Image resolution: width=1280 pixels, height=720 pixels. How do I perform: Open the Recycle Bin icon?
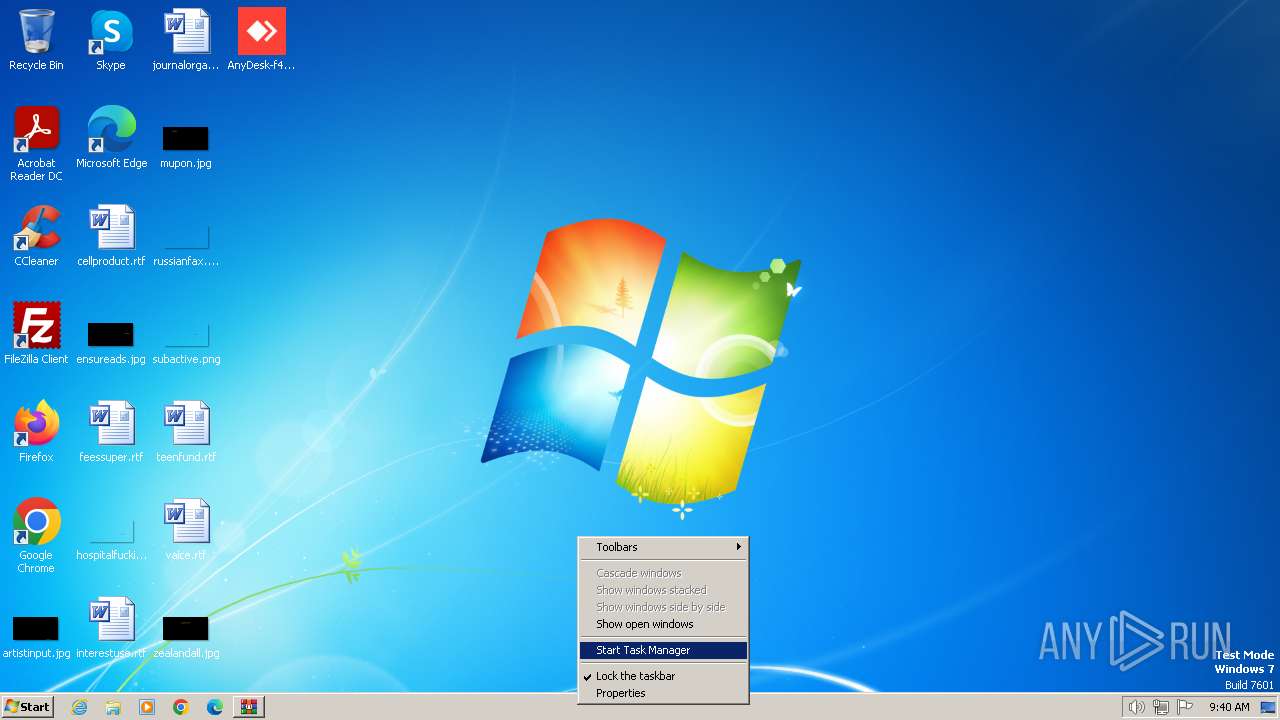click(36, 40)
